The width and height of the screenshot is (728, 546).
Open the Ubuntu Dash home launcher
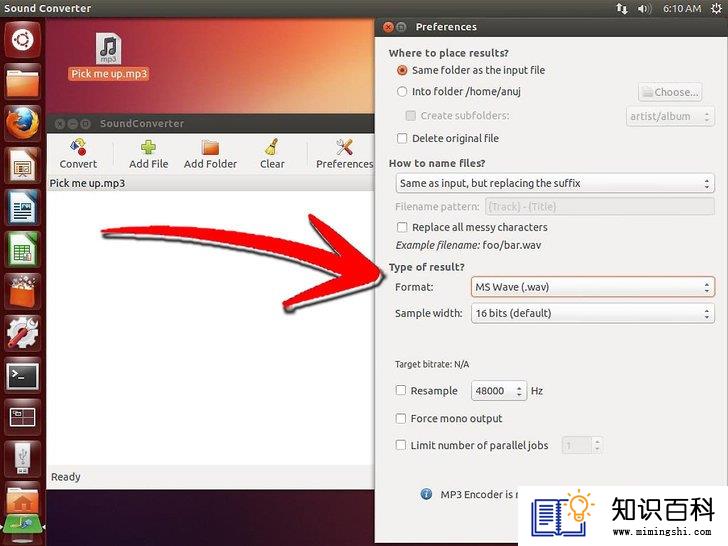[22, 40]
